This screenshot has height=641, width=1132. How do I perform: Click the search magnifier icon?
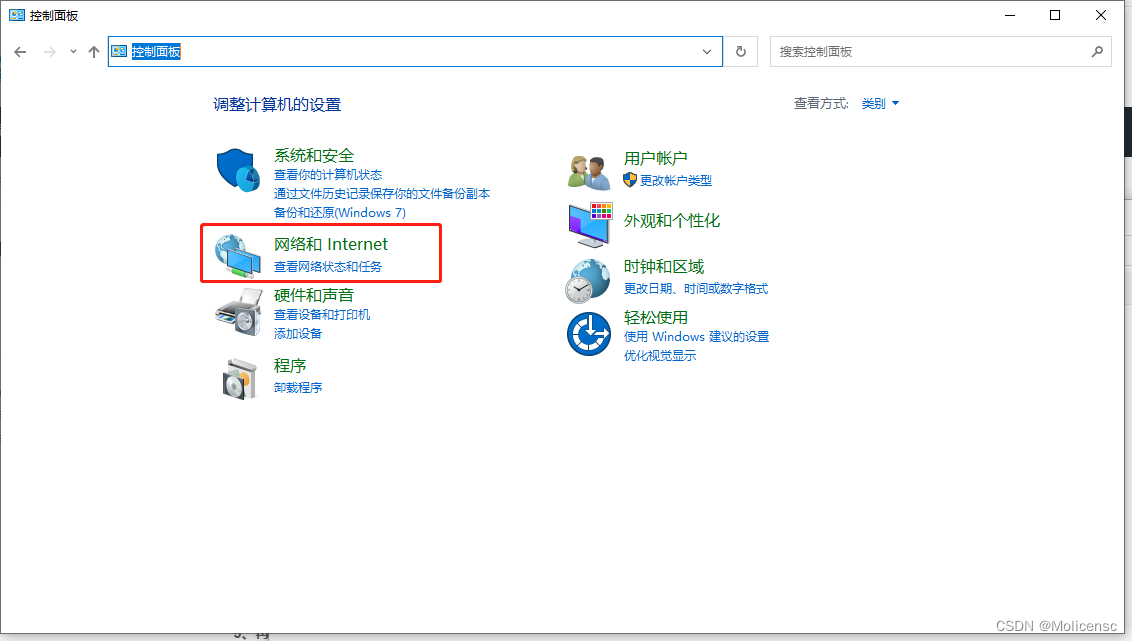click(1097, 52)
